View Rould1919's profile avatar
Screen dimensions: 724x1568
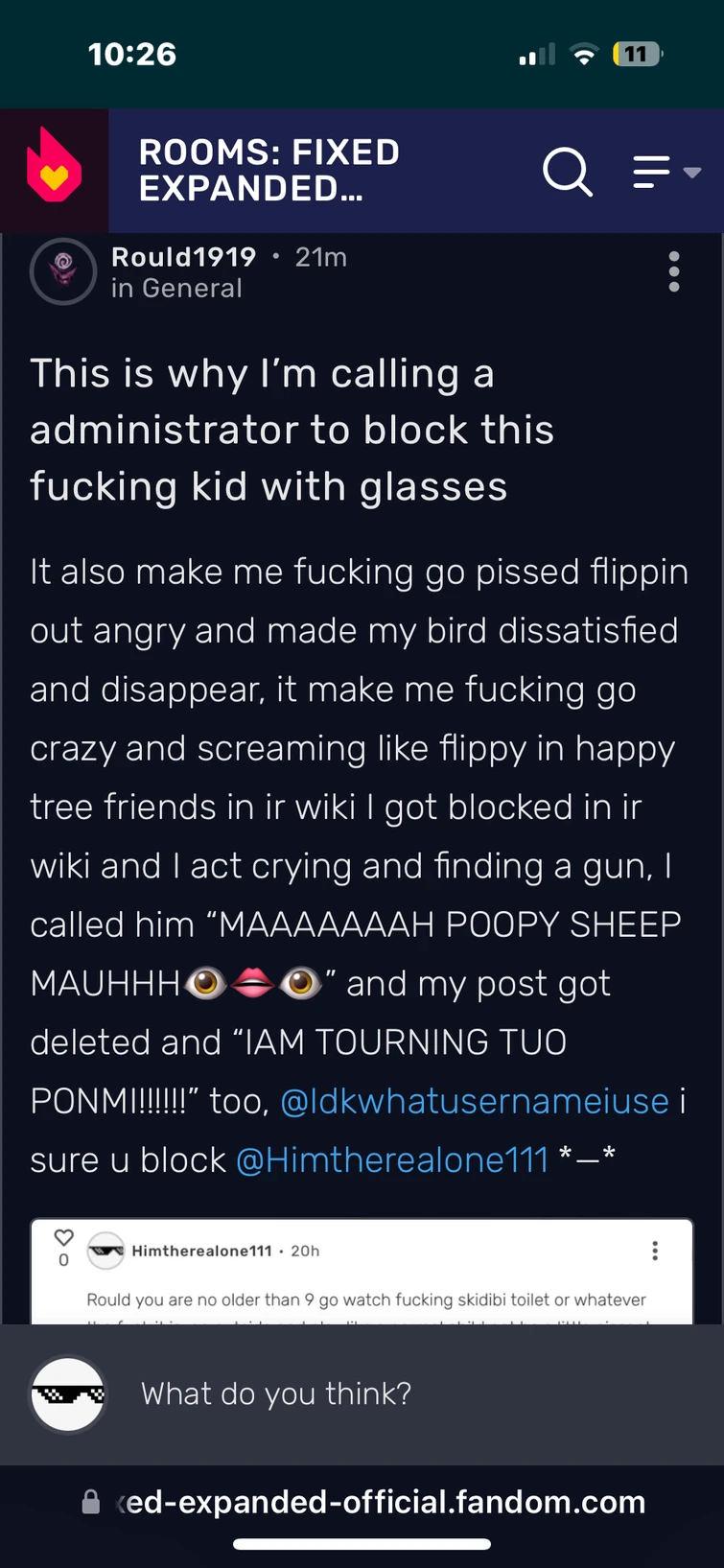pyautogui.click(x=63, y=271)
